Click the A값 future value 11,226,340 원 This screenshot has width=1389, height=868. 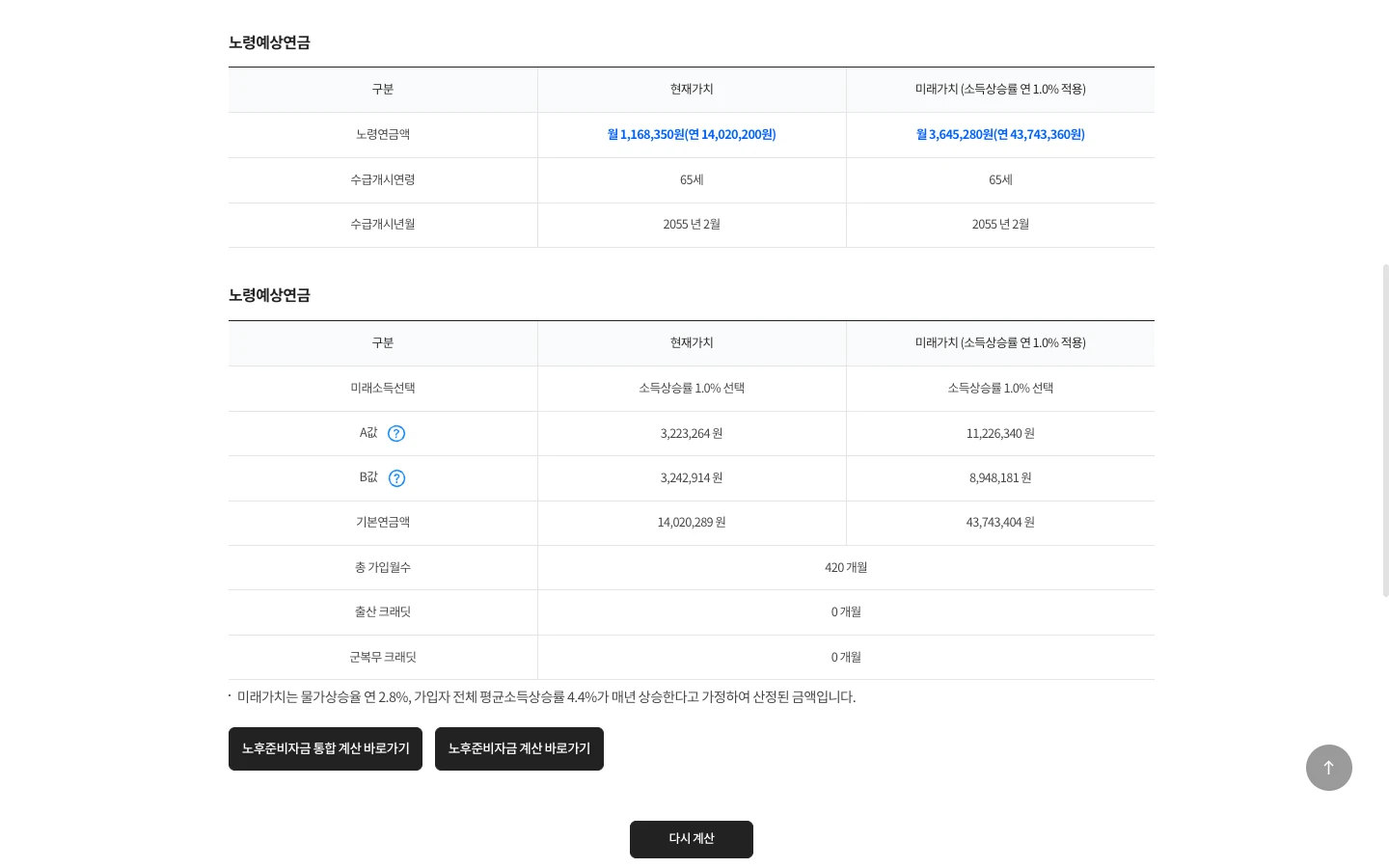[x=1000, y=434]
